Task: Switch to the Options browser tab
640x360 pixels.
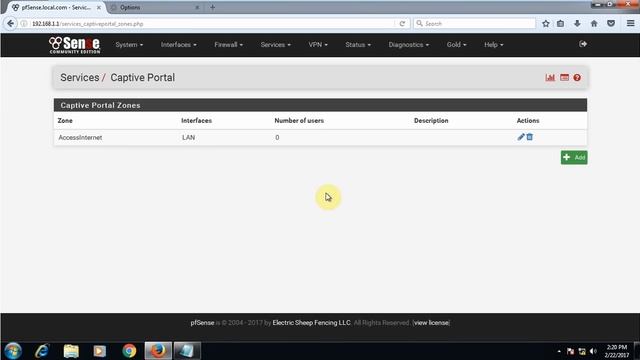Action: (x=153, y=7)
